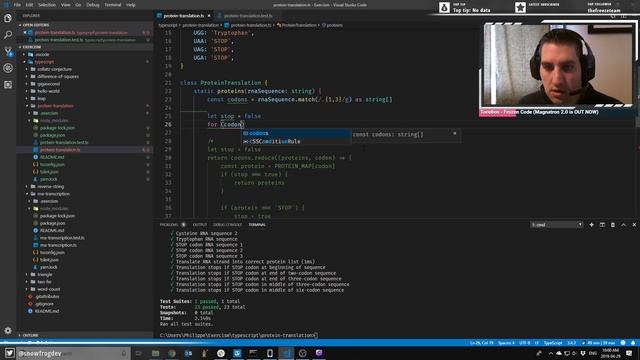Click the TypeScript language mode in status bar

tap(553, 343)
